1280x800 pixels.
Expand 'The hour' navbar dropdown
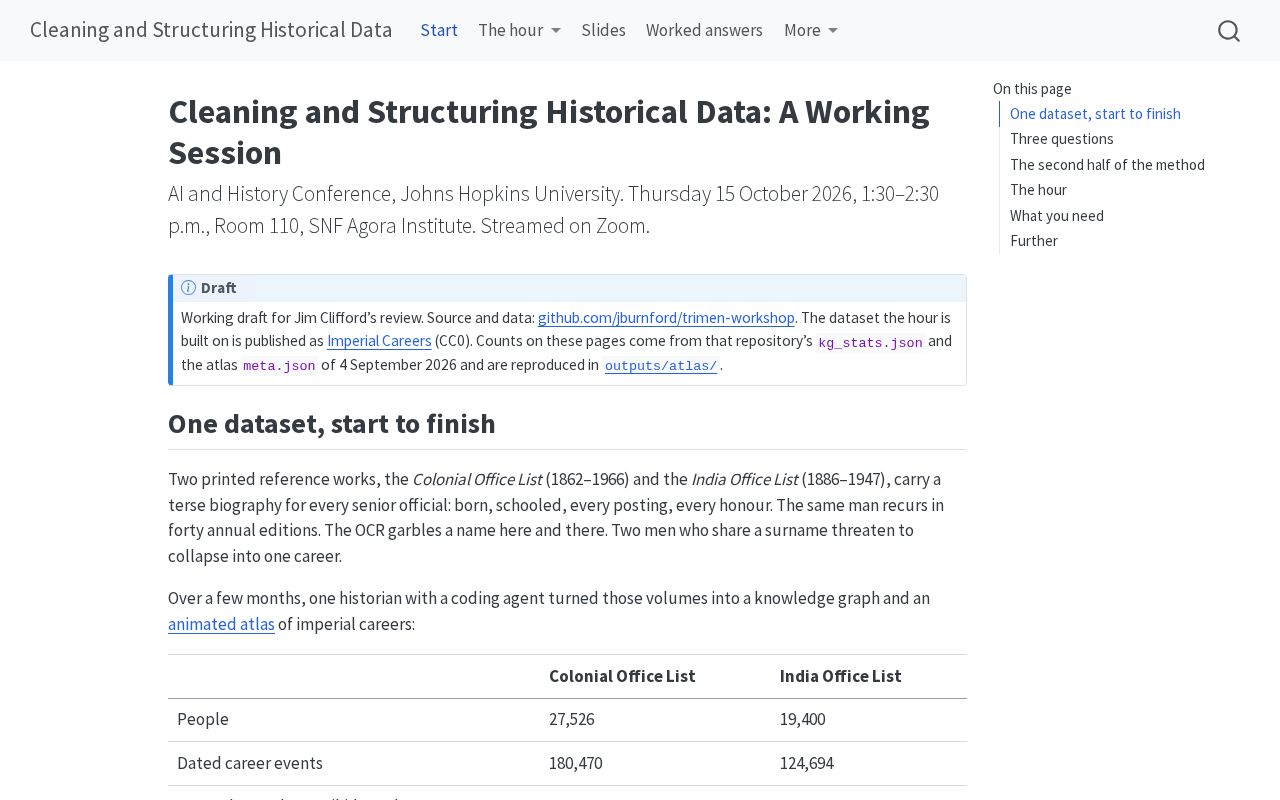(x=519, y=30)
